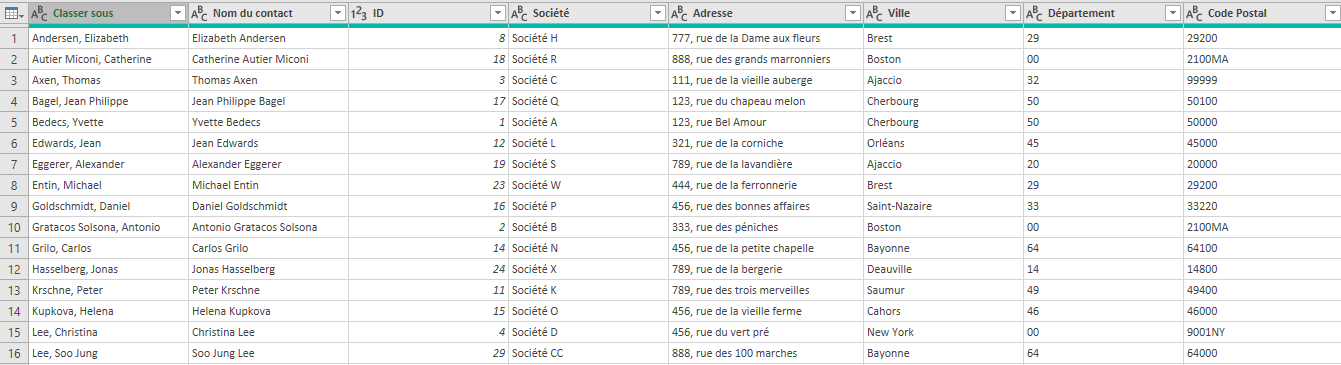Select the Adresse column header
Viewport: 1341px width, 365px height.
click(x=765, y=14)
